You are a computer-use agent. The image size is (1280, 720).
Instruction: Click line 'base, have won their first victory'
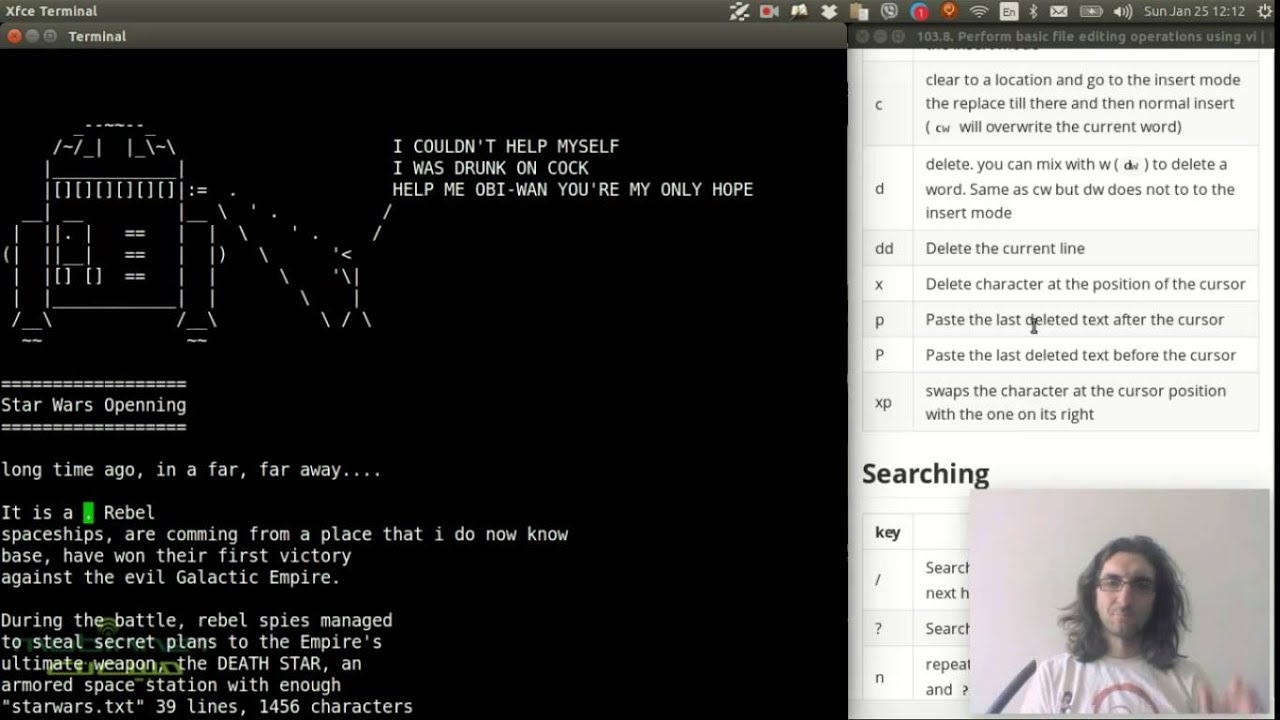[176, 556]
